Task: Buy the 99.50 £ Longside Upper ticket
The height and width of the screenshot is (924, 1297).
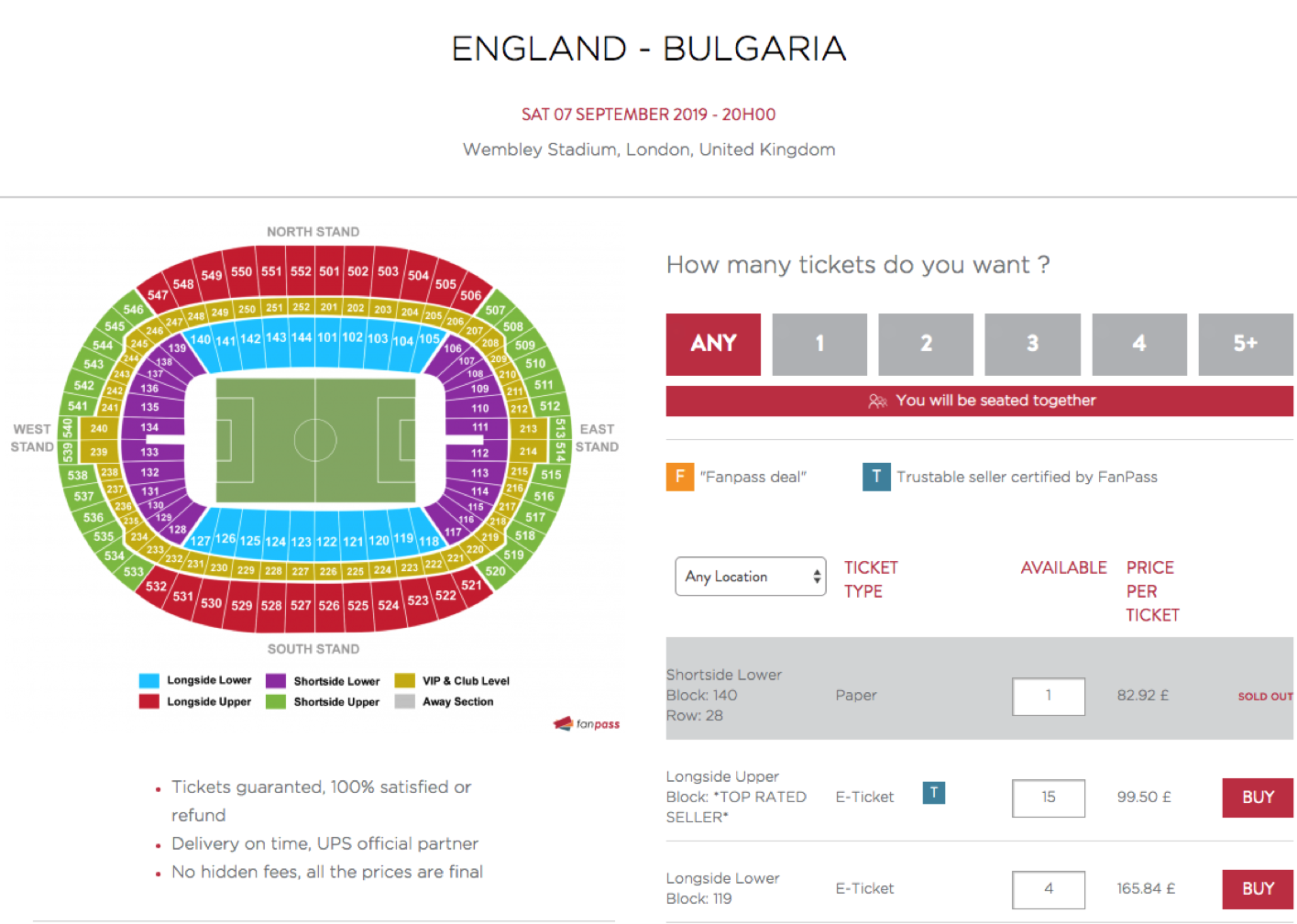Action: pos(1258,797)
